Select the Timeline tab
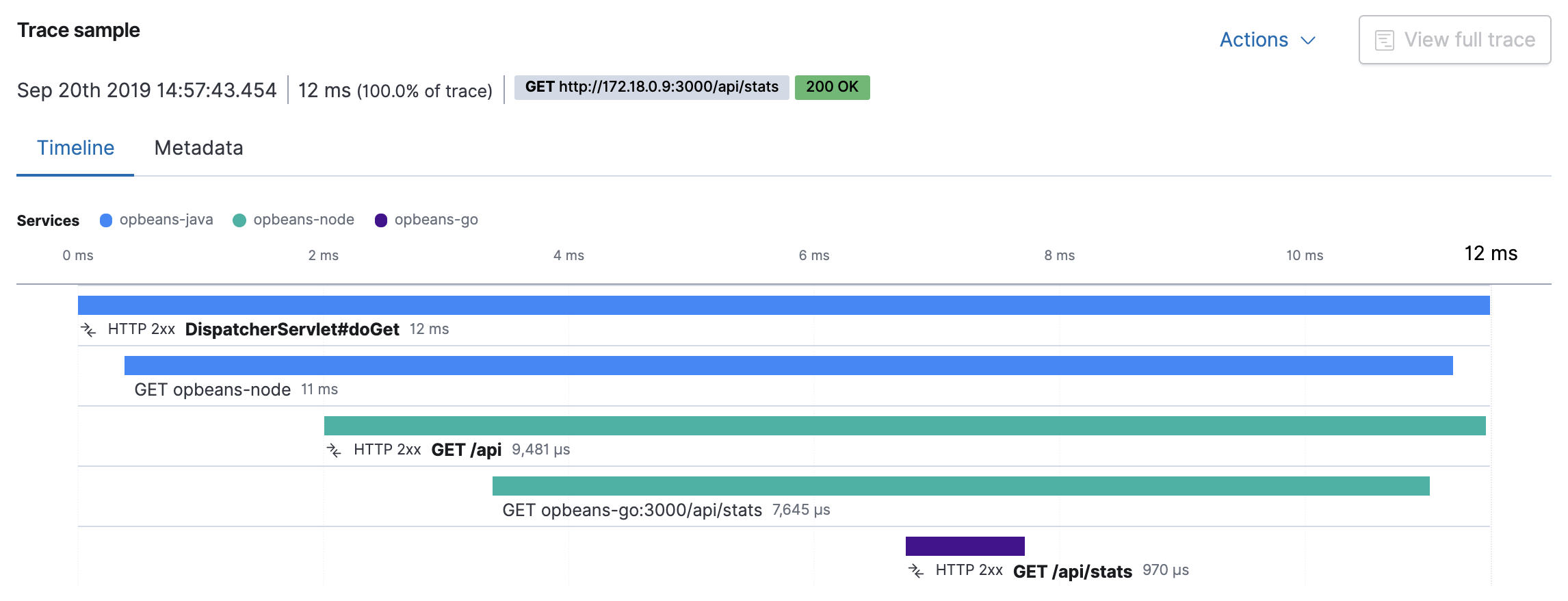1568x601 pixels. point(75,148)
